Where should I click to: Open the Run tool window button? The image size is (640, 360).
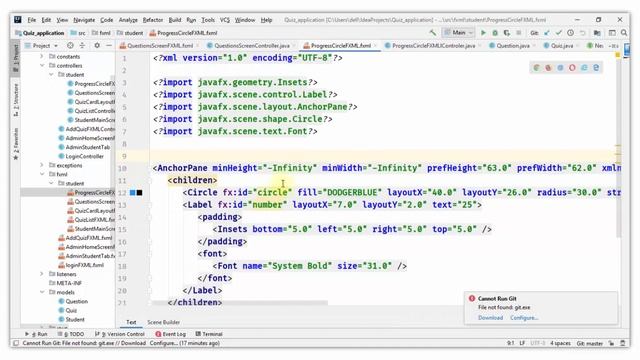point(36,334)
